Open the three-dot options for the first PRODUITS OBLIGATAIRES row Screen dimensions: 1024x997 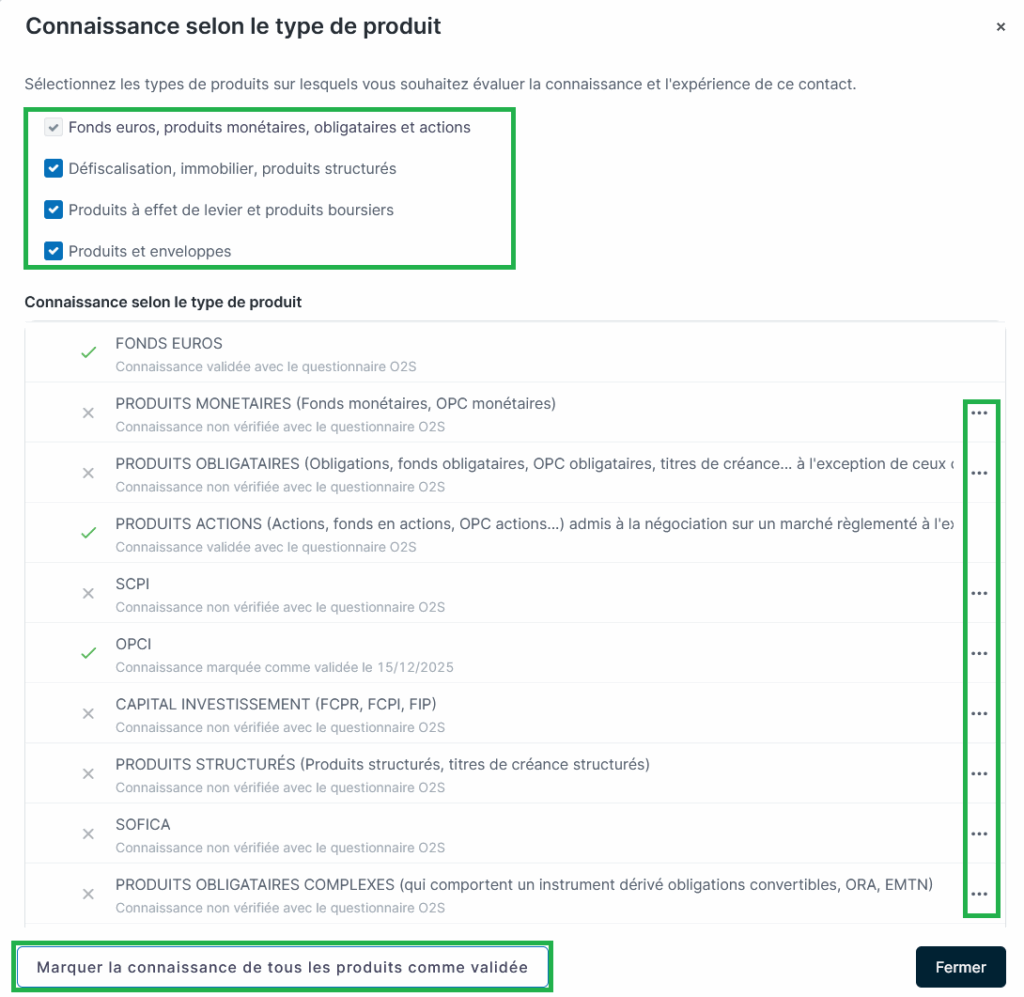coord(979,473)
